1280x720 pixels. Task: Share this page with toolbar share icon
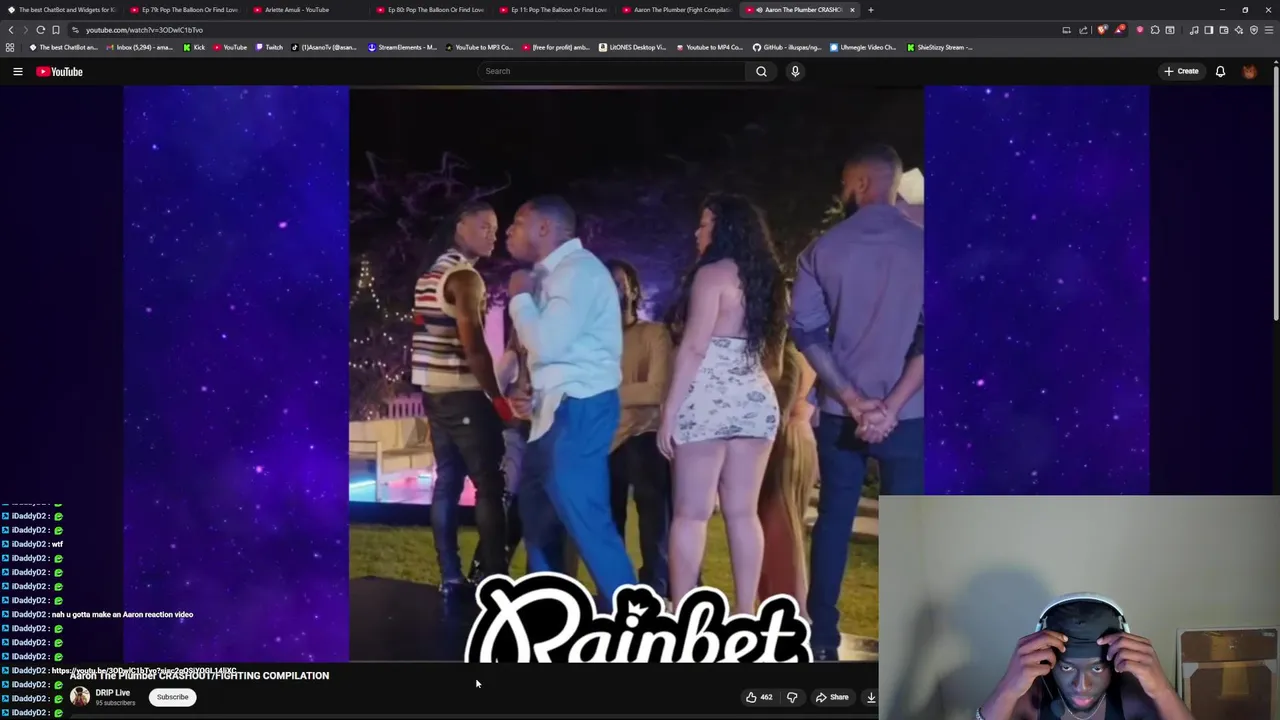pyautogui.click(x=1083, y=30)
